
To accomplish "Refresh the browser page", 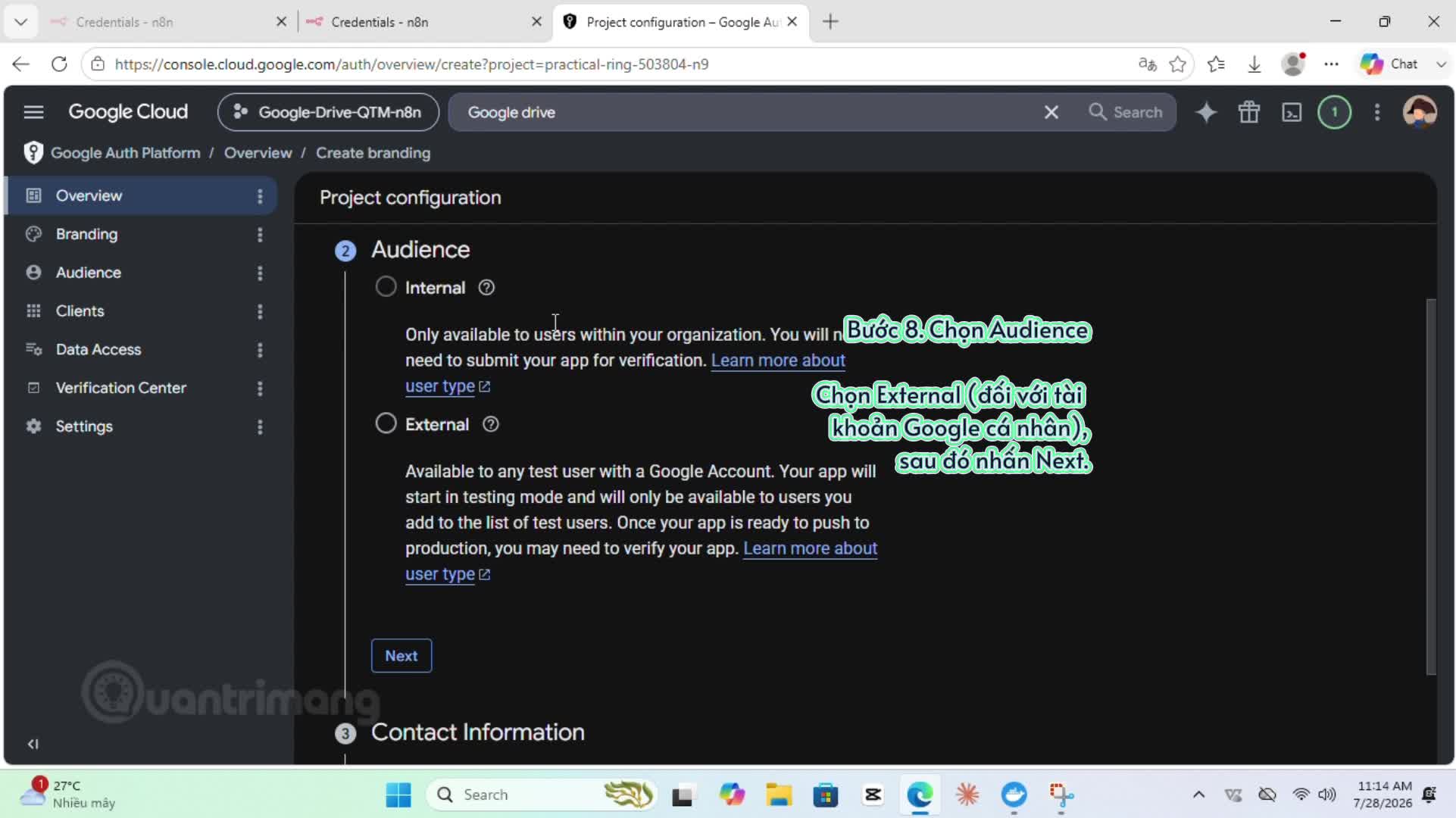I will (59, 64).
